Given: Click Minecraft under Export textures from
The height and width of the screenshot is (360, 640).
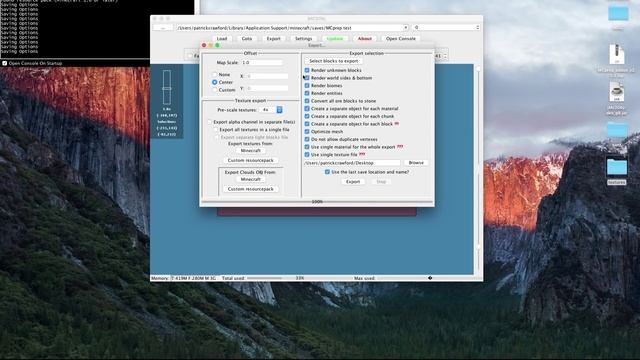Looking at the screenshot, I should coord(251,151).
